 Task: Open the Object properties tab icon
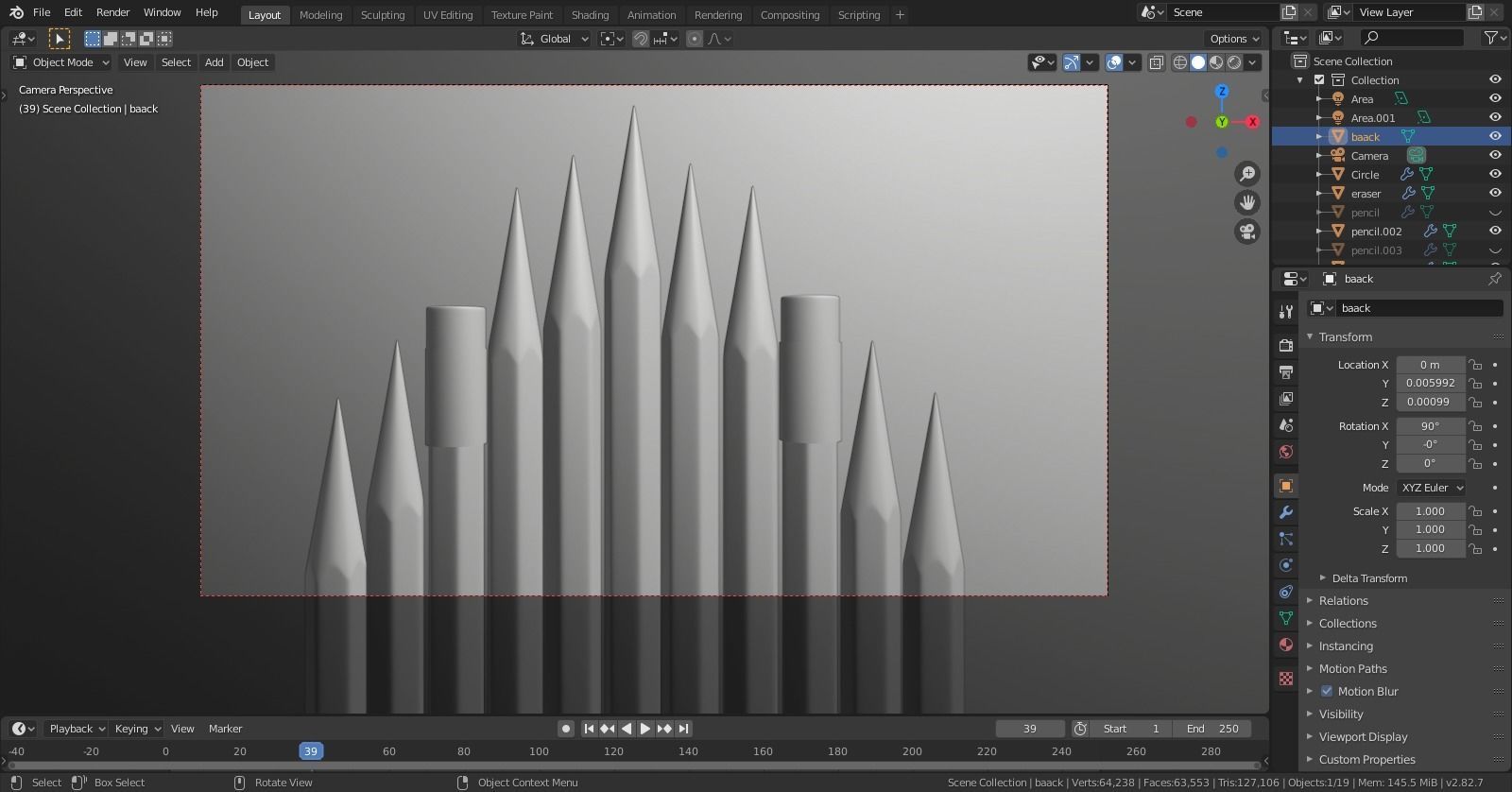tap(1285, 486)
